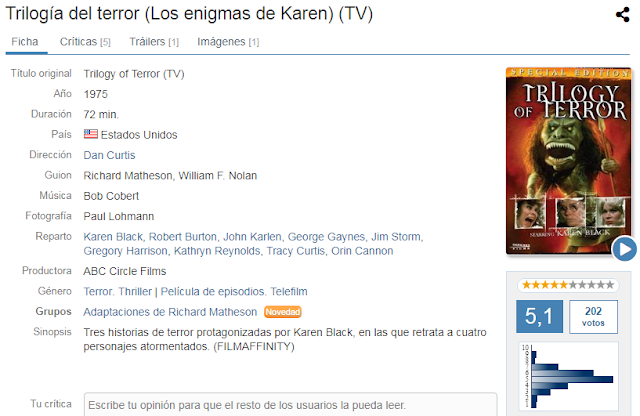
Task: Open the Adaptaciones de Richard Matheson group
Action: (x=170, y=312)
